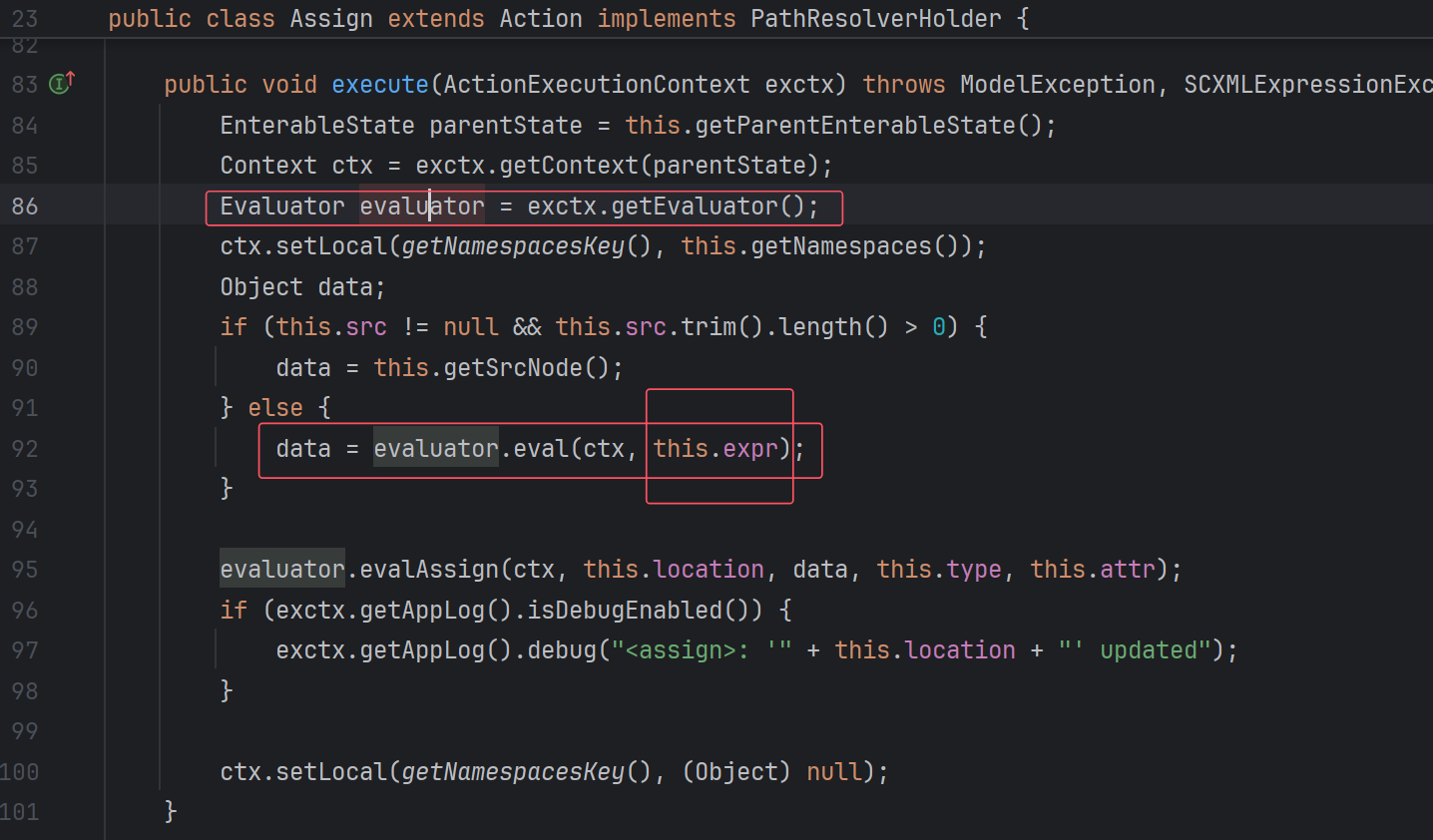Click ModelException in the throws clause
This screenshot has width=1433, height=840.
click(1057, 85)
